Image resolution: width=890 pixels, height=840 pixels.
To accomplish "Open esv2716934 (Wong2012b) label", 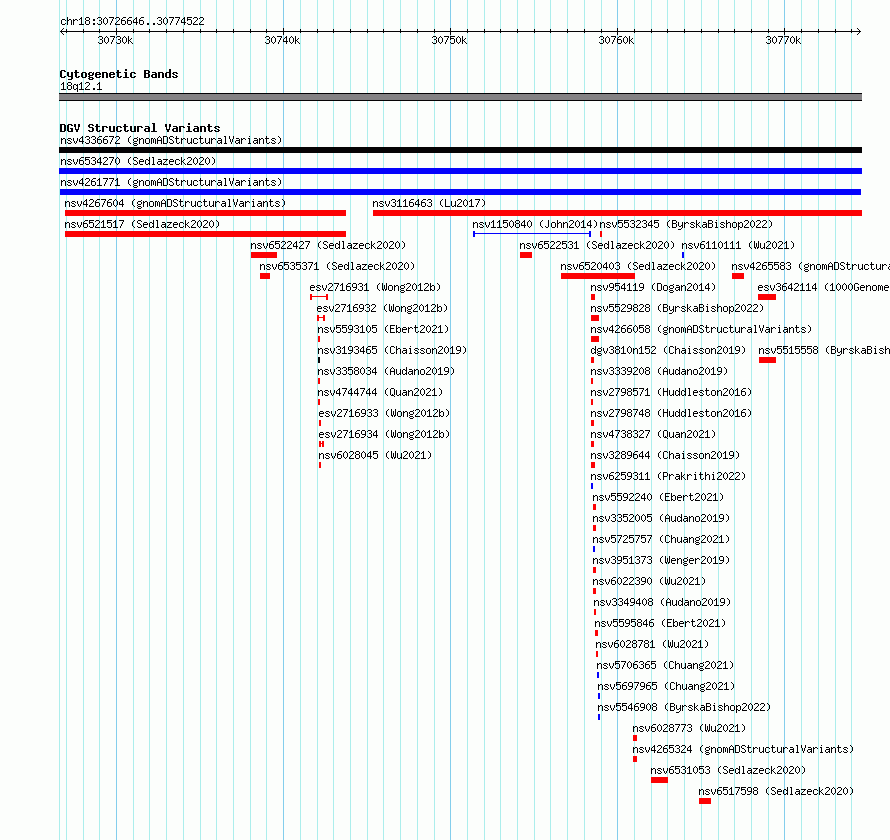I will (384, 434).
